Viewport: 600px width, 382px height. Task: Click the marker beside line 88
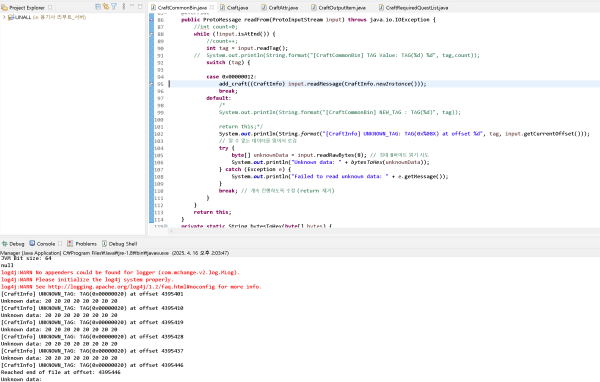pyautogui.click(x=152, y=34)
